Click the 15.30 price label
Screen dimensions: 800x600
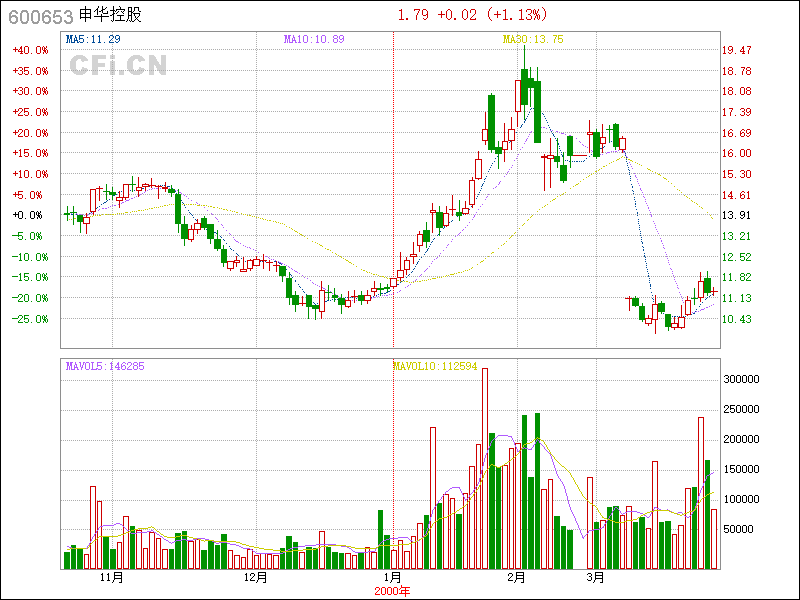[737, 174]
